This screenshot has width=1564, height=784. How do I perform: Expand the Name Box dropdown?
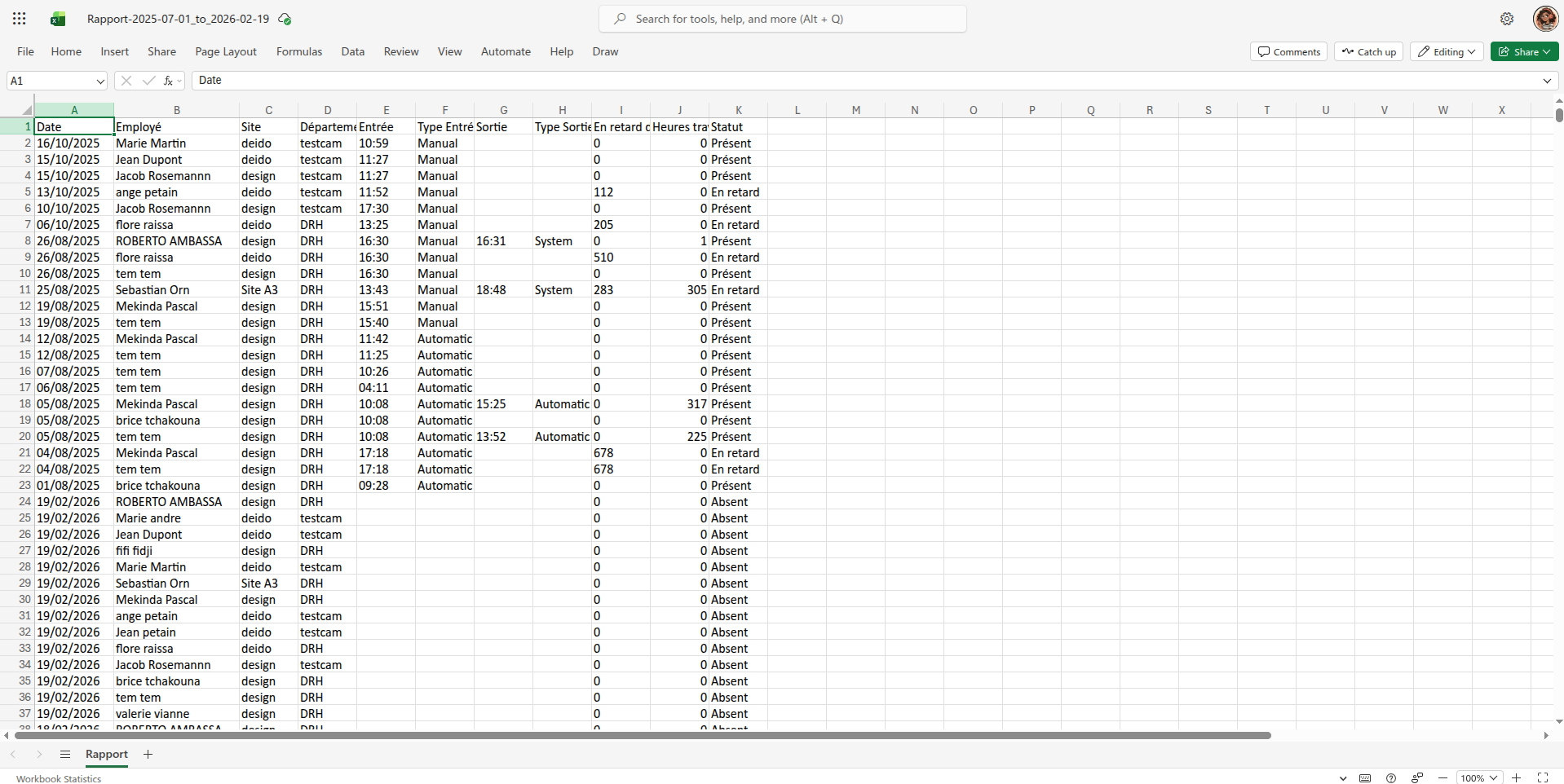[x=100, y=81]
